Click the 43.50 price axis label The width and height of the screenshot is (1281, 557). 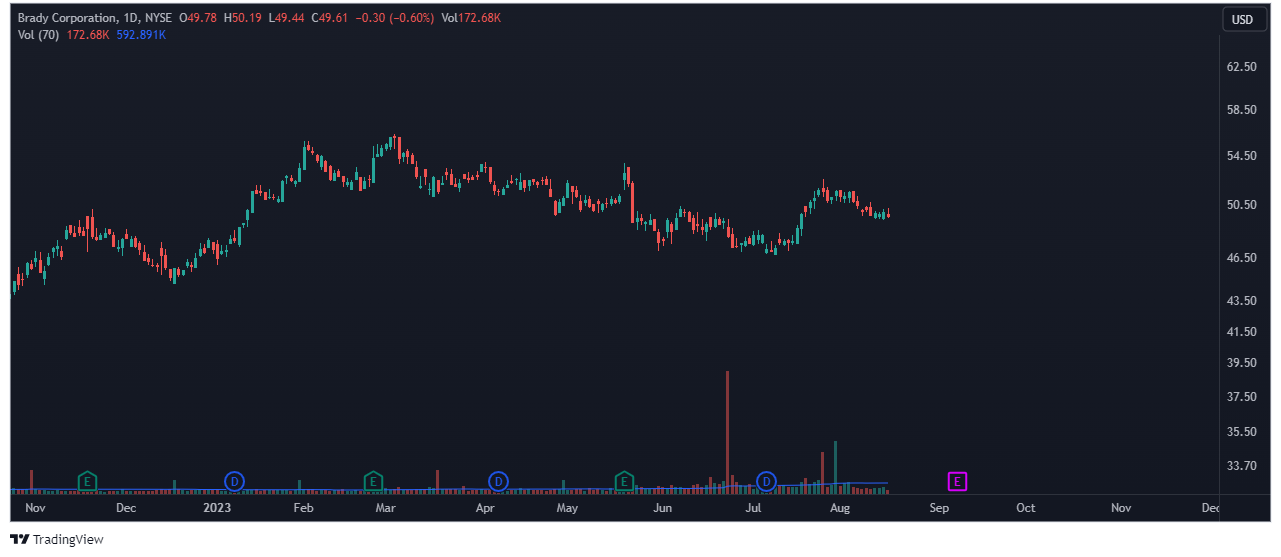pyautogui.click(x=1242, y=301)
